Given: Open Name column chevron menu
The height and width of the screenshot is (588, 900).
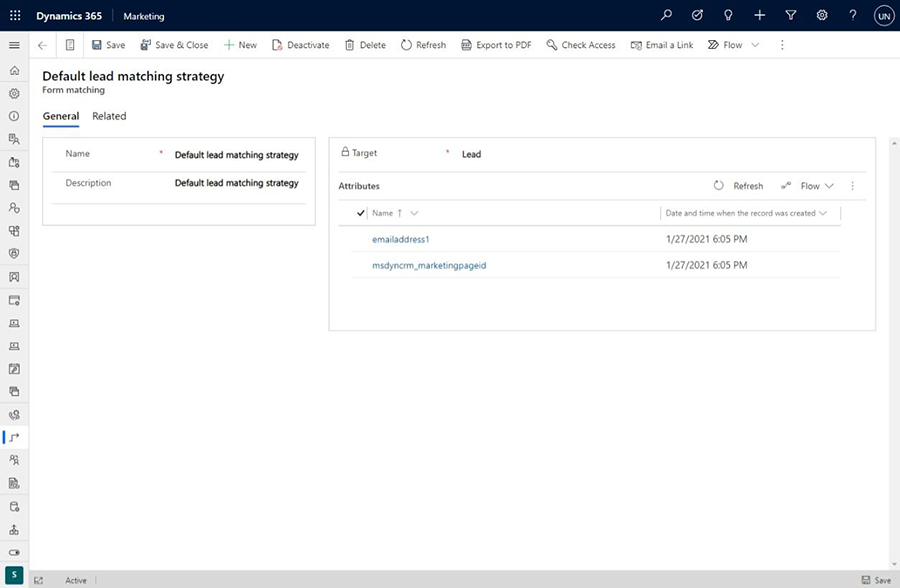Looking at the screenshot, I should 414,213.
